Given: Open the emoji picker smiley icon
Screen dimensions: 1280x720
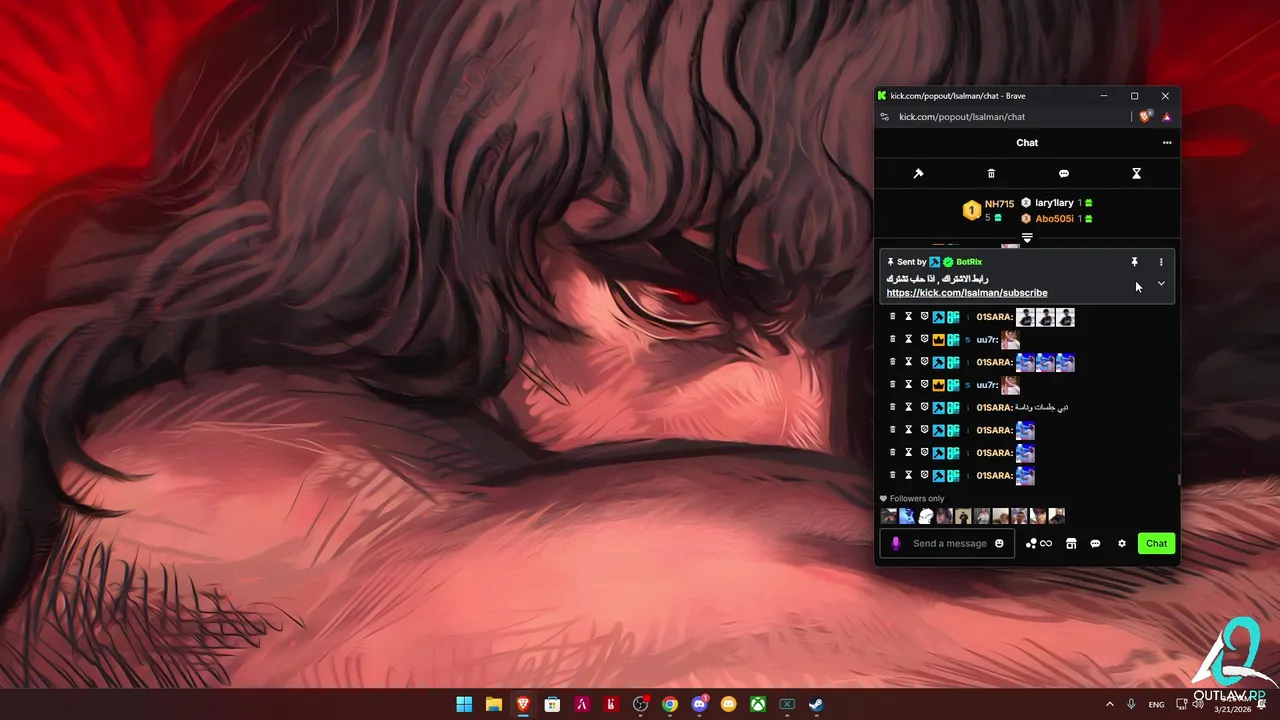Looking at the screenshot, I should (999, 543).
